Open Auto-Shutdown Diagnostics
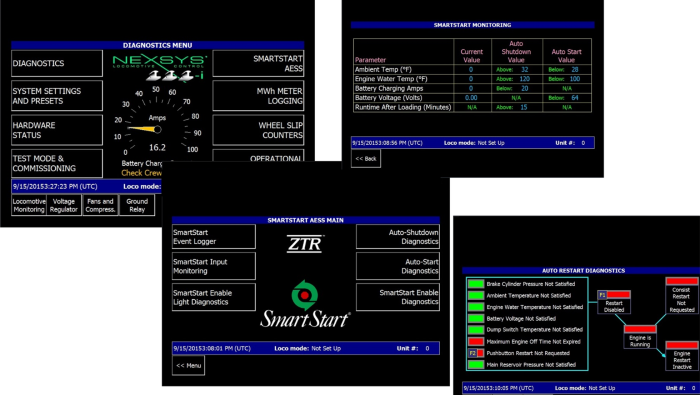700x395 pixels. pyautogui.click(x=398, y=237)
